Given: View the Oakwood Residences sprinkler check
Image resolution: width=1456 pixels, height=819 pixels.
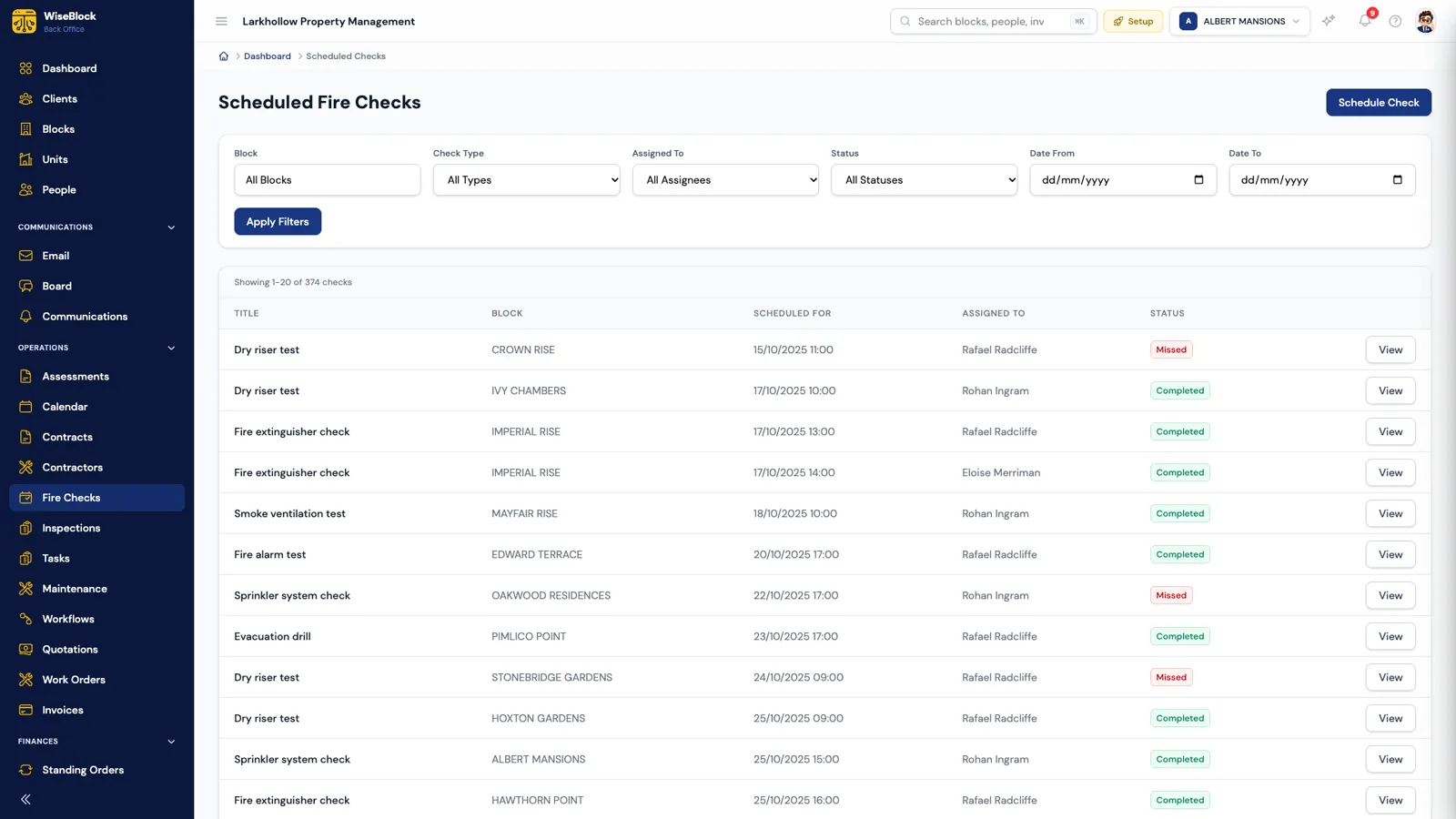Looking at the screenshot, I should tap(1390, 595).
